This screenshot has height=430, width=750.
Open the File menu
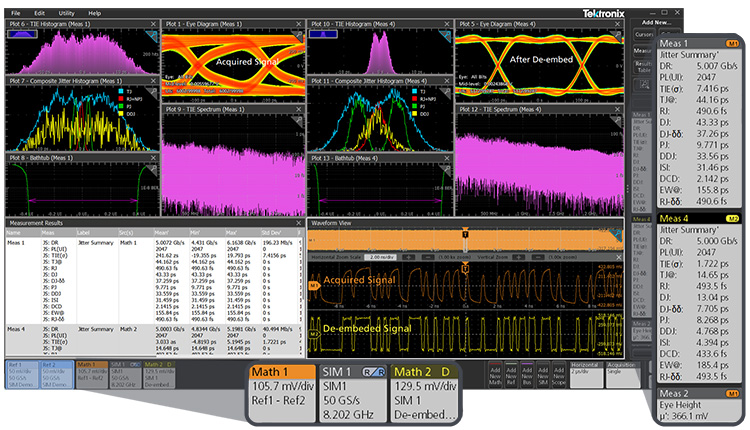pos(13,13)
